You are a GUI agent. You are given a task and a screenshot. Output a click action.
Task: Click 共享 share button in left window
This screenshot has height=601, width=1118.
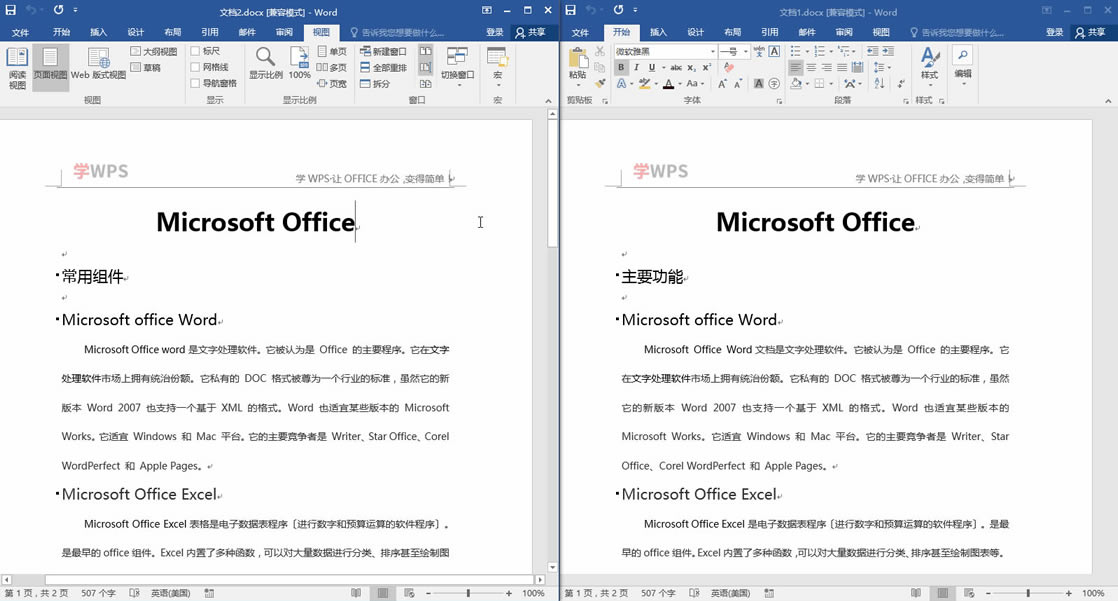(x=530, y=32)
